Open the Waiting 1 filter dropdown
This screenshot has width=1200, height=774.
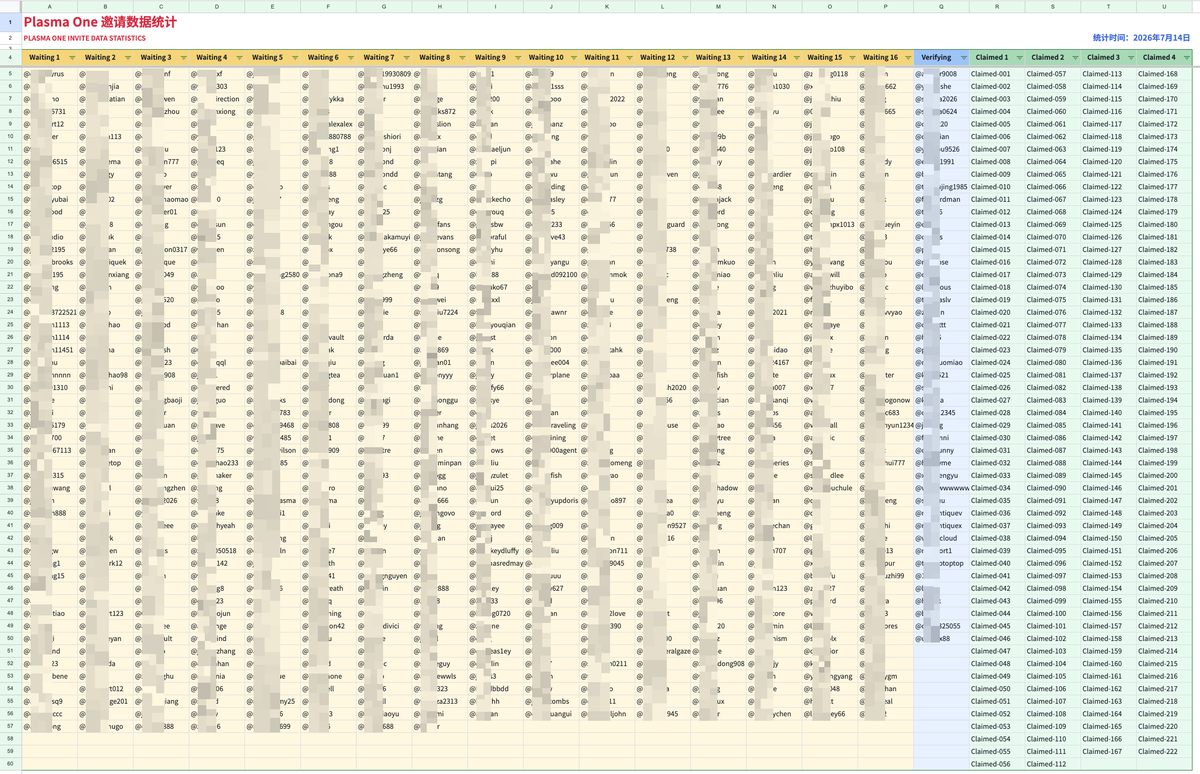point(71,58)
